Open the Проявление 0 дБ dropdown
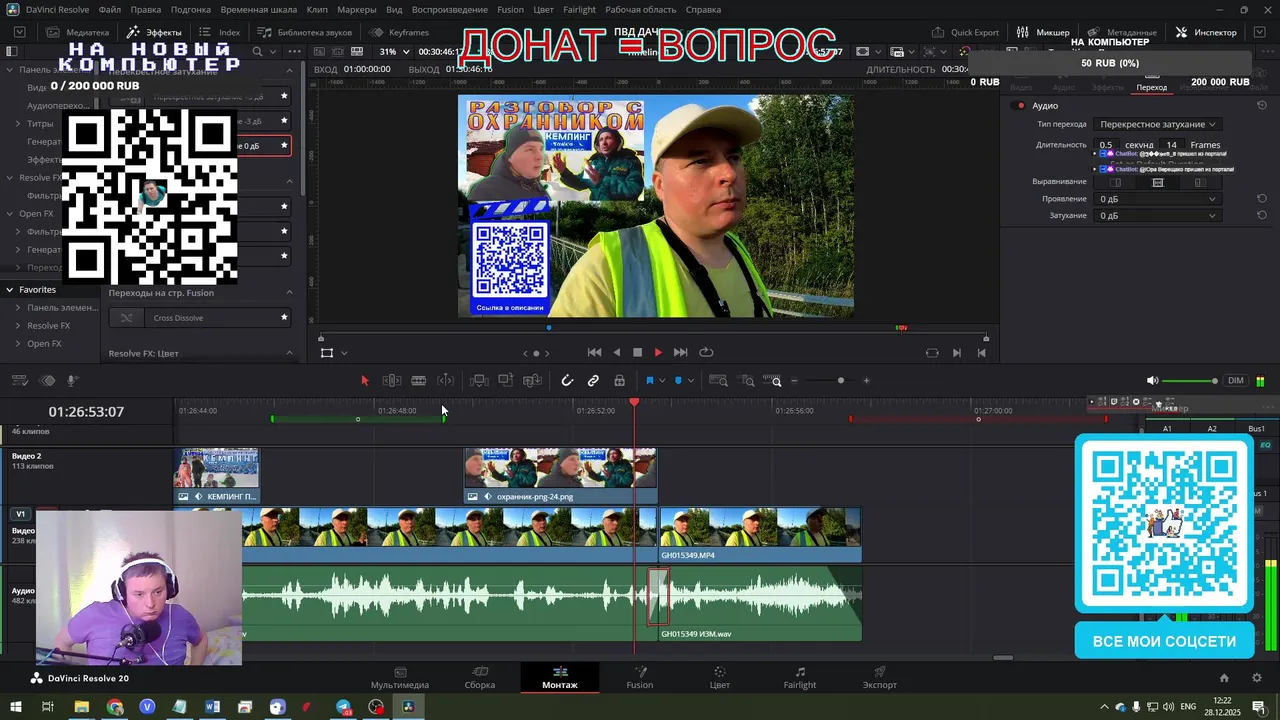The image size is (1280, 720). 1156,199
